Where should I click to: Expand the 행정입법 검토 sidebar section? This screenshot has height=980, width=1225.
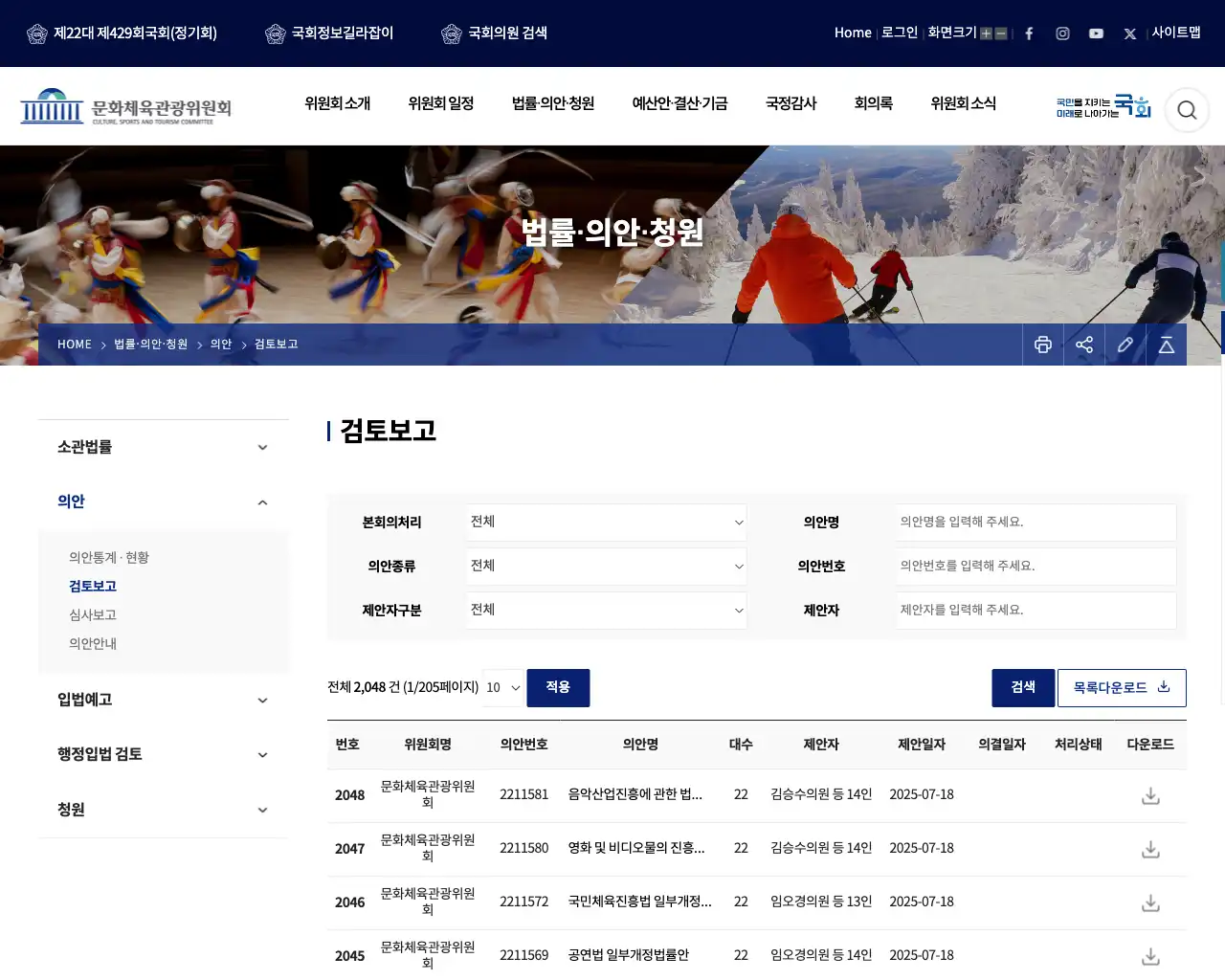(x=164, y=754)
